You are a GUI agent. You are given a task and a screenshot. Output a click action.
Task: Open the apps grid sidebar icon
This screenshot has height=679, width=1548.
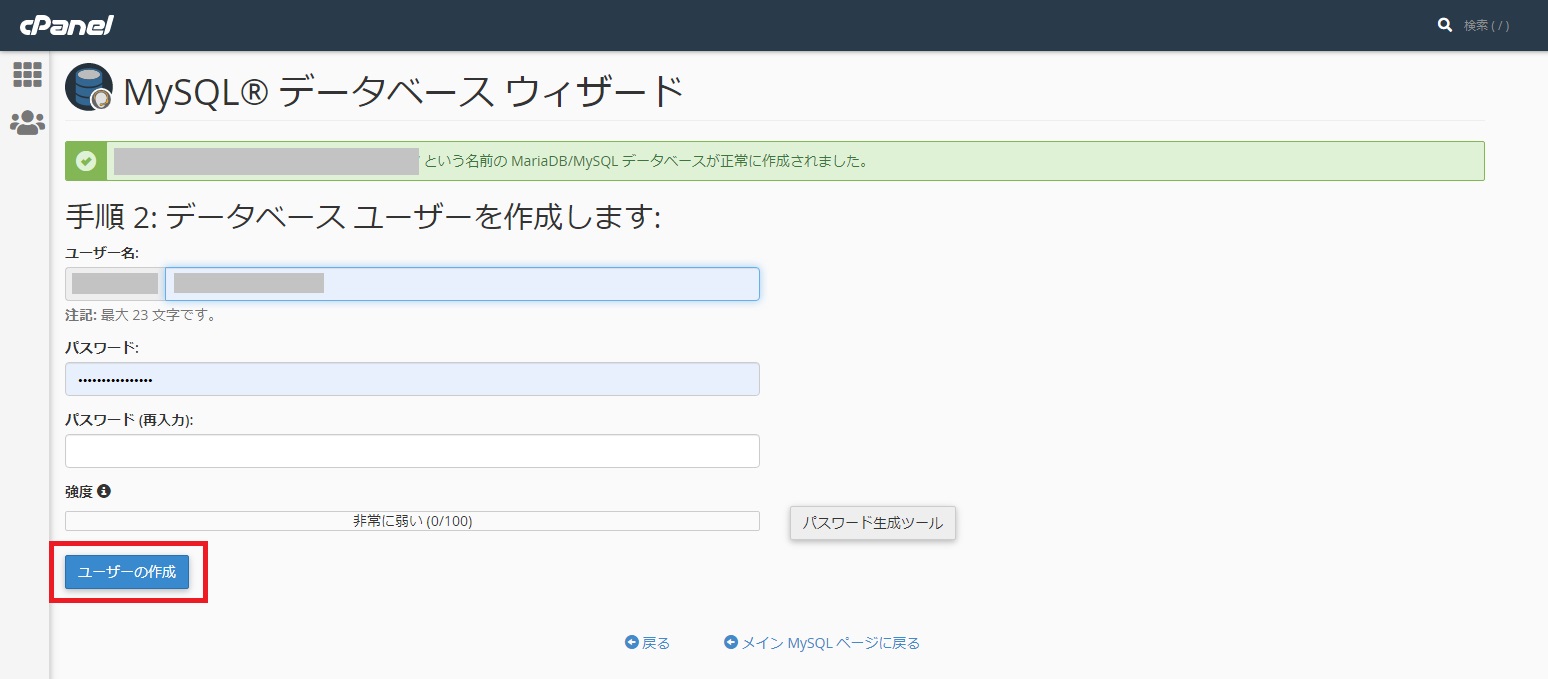[27, 75]
